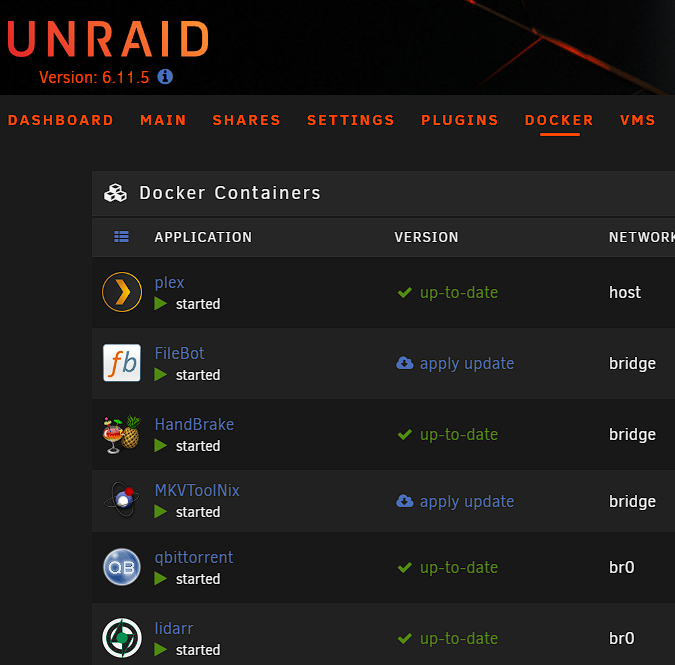Viewport: 675px width, 665px height.
Task: Click the list view icon beside APPLICATION
Action: click(121, 236)
